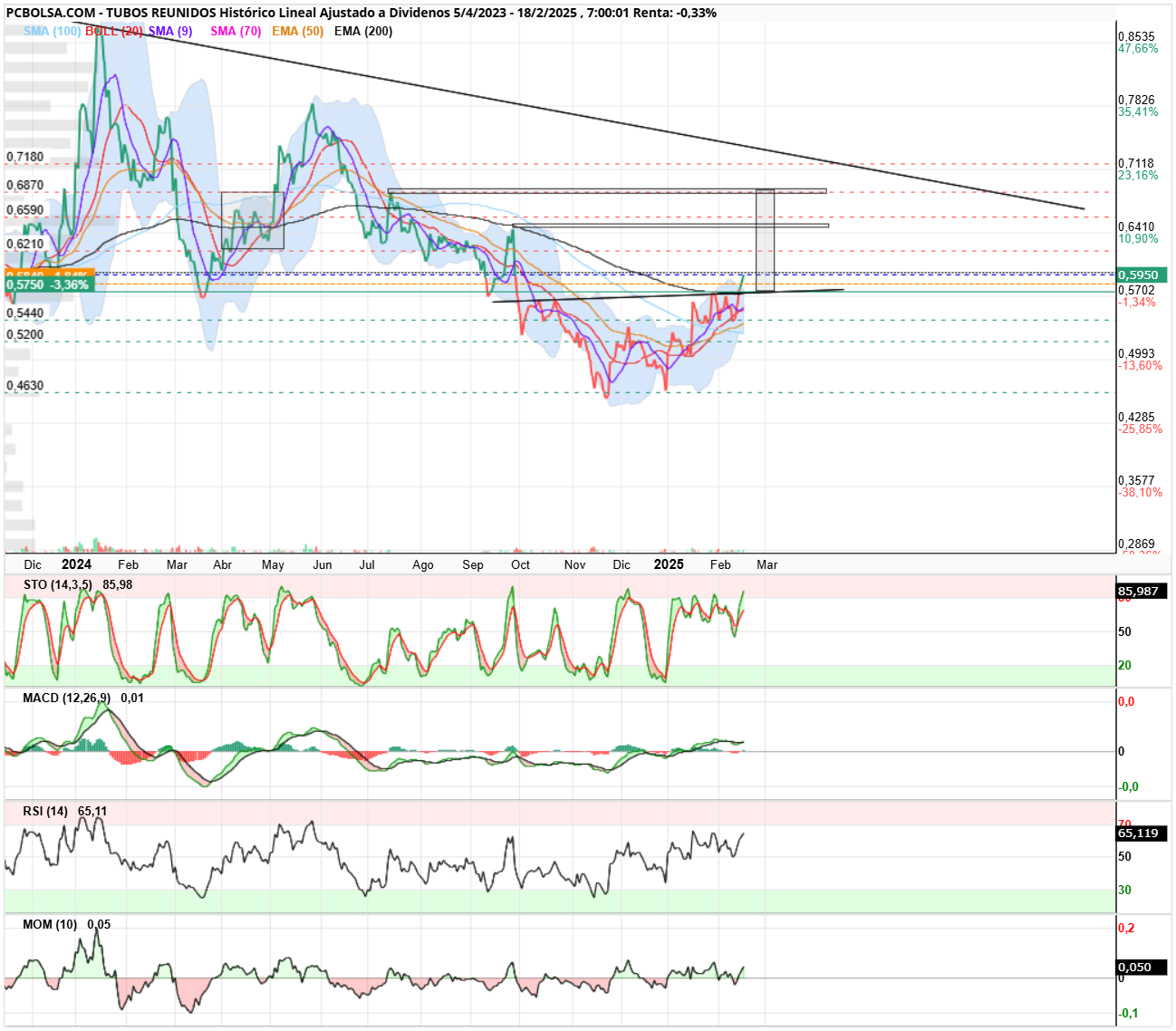Image resolution: width=1176 pixels, height=1031 pixels.
Task: Click the green 0,5750 -3,36% price label
Action: (x=48, y=284)
